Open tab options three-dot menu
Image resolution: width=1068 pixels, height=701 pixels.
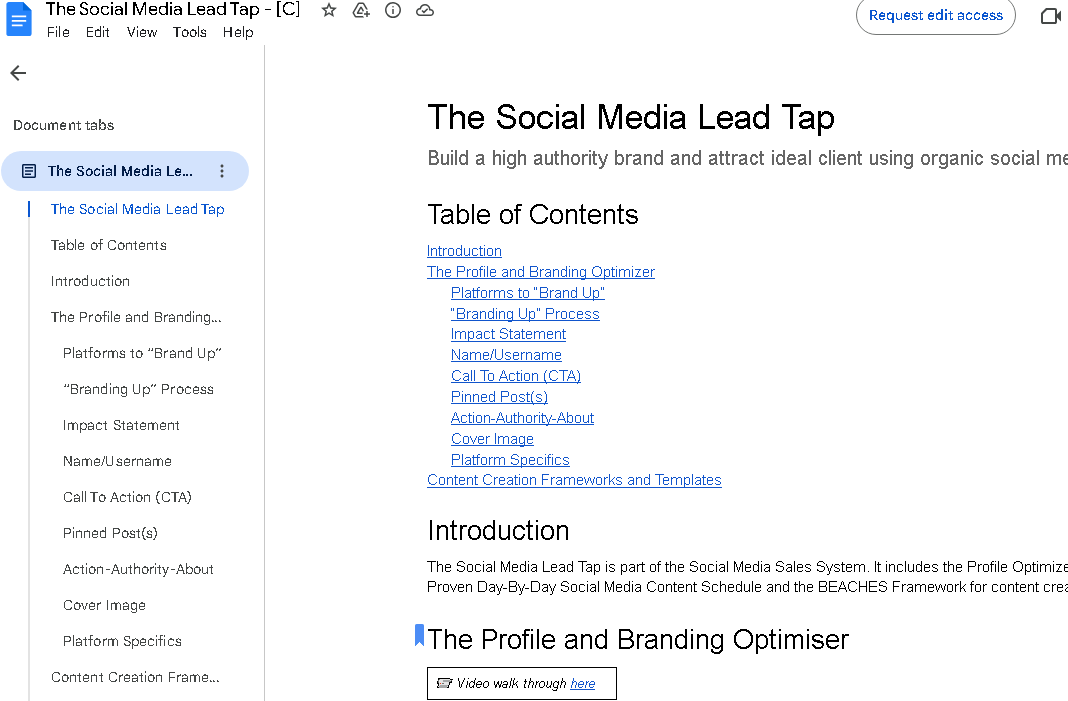pos(221,171)
